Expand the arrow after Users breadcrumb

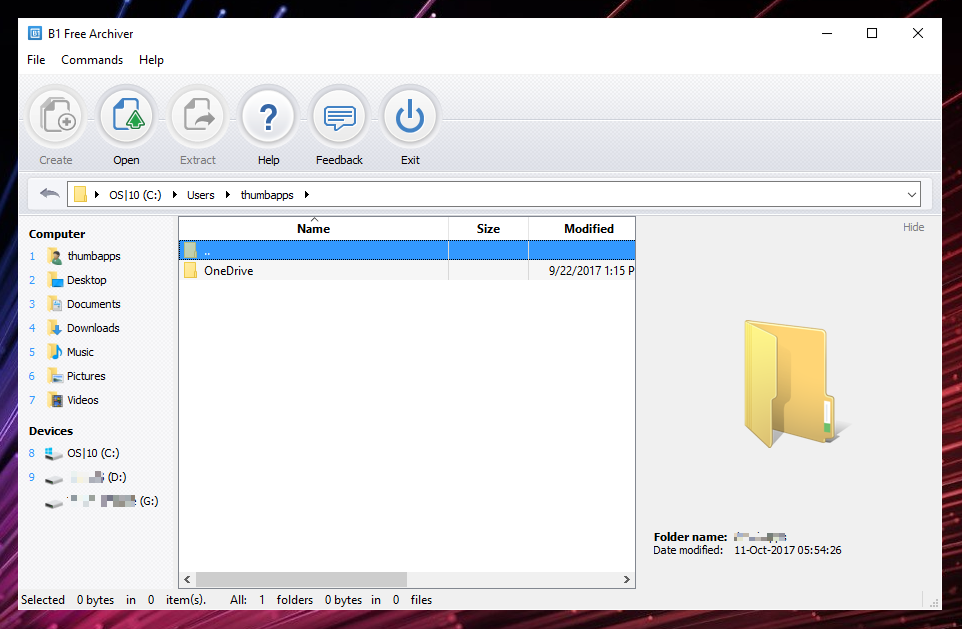coord(228,195)
